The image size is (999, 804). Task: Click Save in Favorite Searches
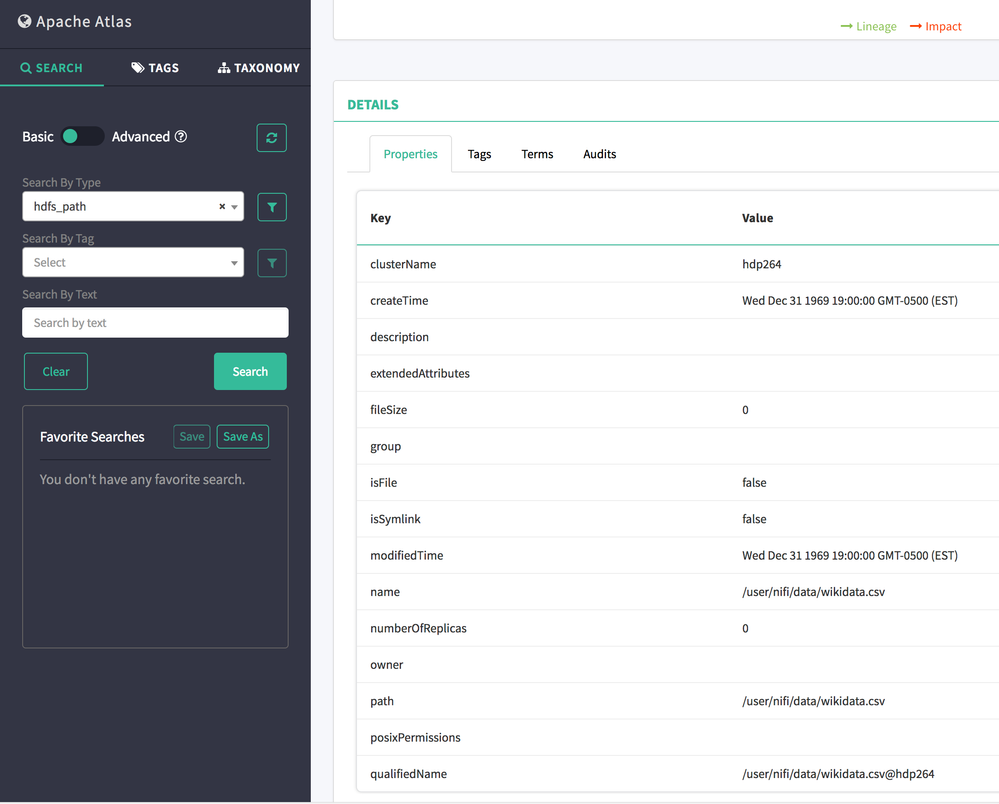(192, 436)
